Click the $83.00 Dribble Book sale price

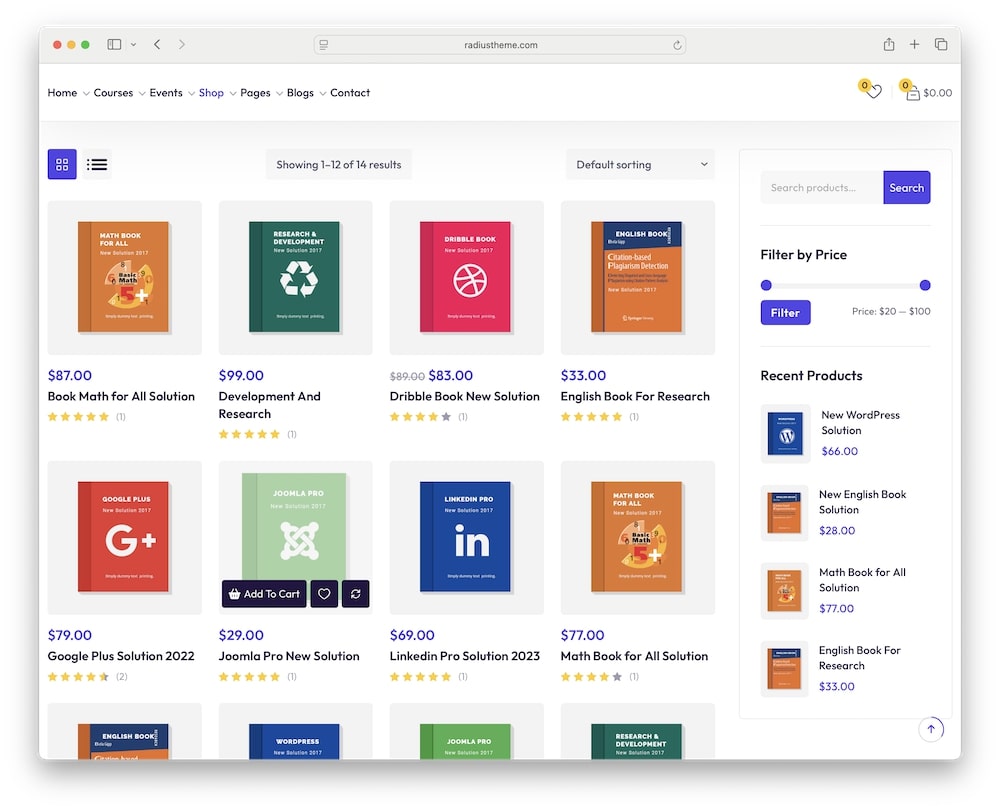450,376
